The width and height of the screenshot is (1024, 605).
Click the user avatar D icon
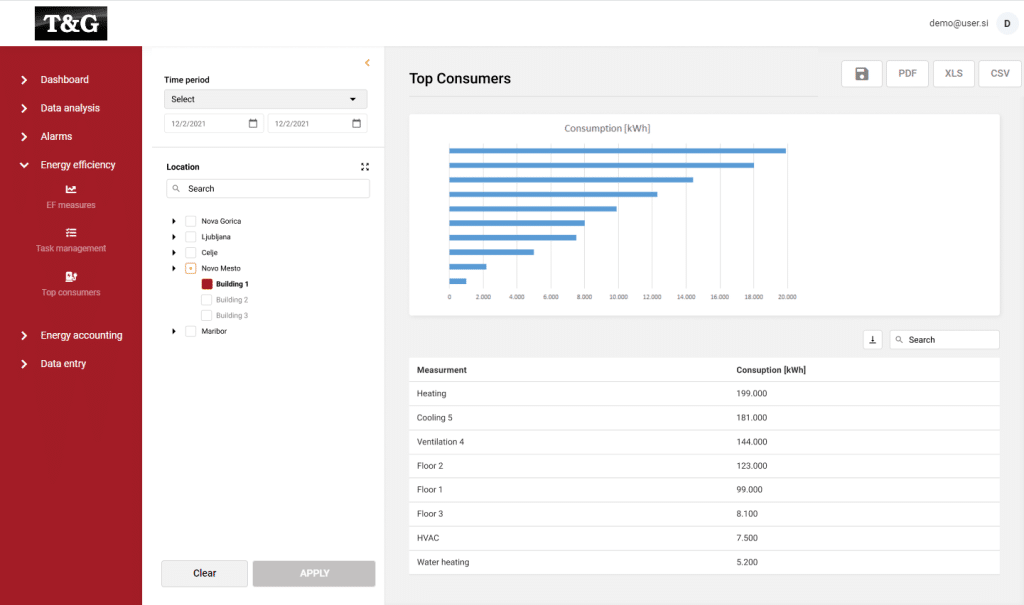(1007, 24)
